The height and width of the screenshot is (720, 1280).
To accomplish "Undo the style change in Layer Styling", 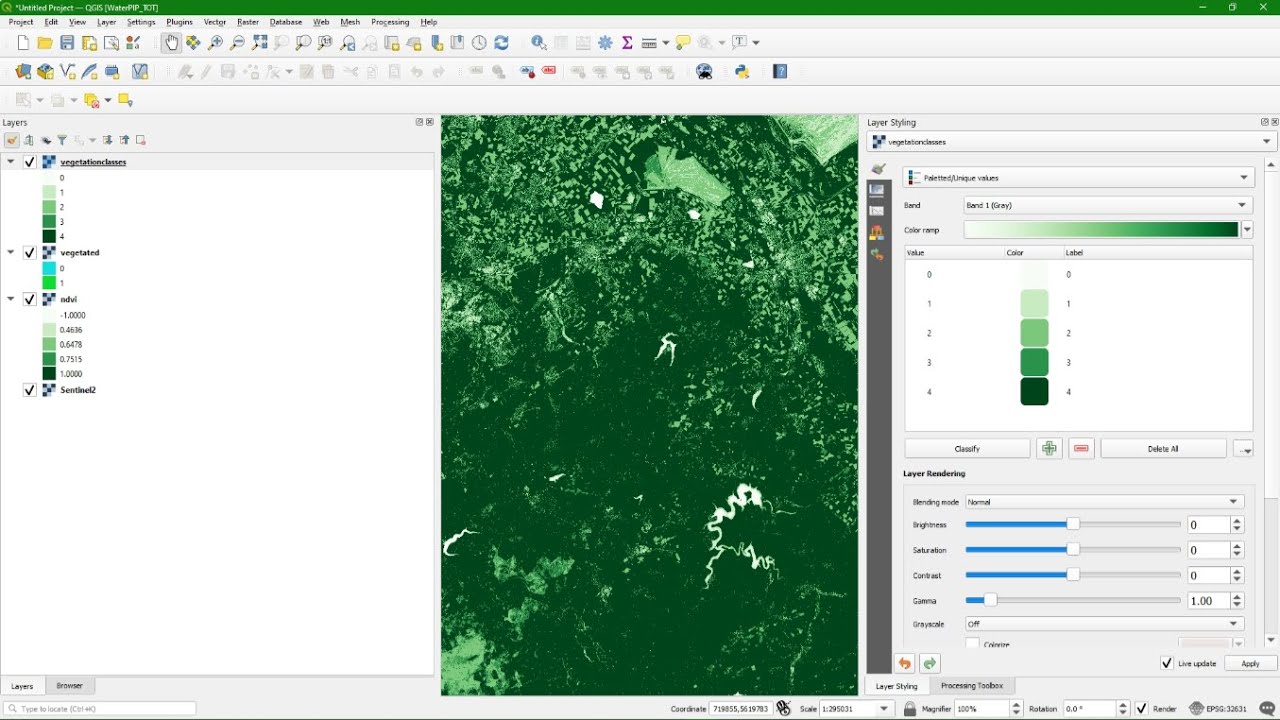I will coord(905,663).
